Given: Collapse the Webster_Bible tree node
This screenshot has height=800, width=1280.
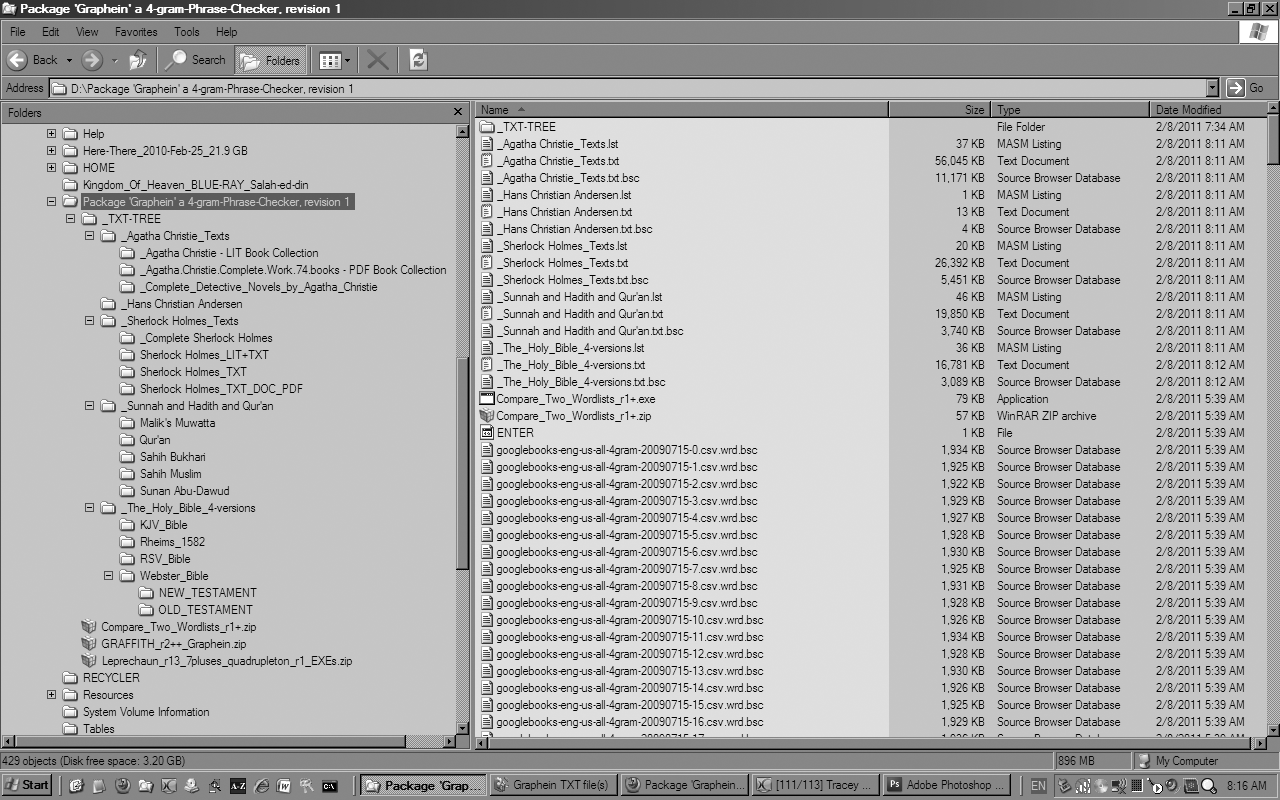Looking at the screenshot, I should 108,575.
